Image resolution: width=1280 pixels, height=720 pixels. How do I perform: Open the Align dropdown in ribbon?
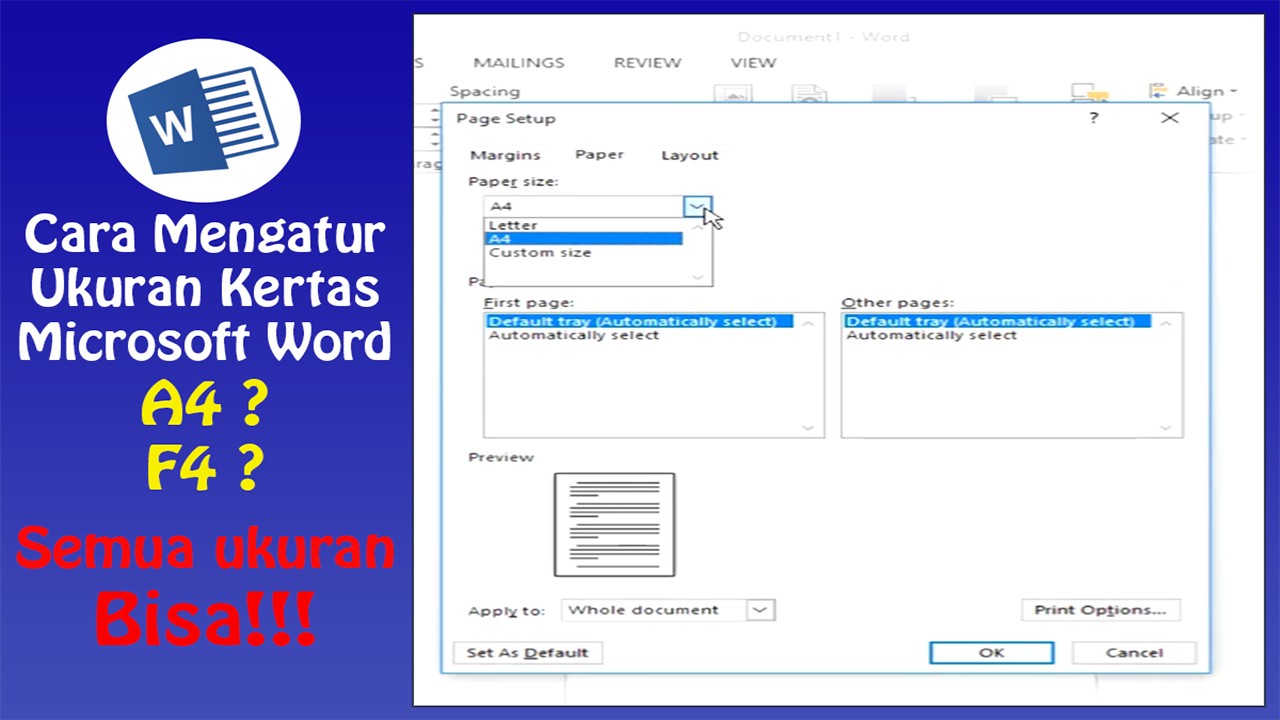click(x=1195, y=91)
